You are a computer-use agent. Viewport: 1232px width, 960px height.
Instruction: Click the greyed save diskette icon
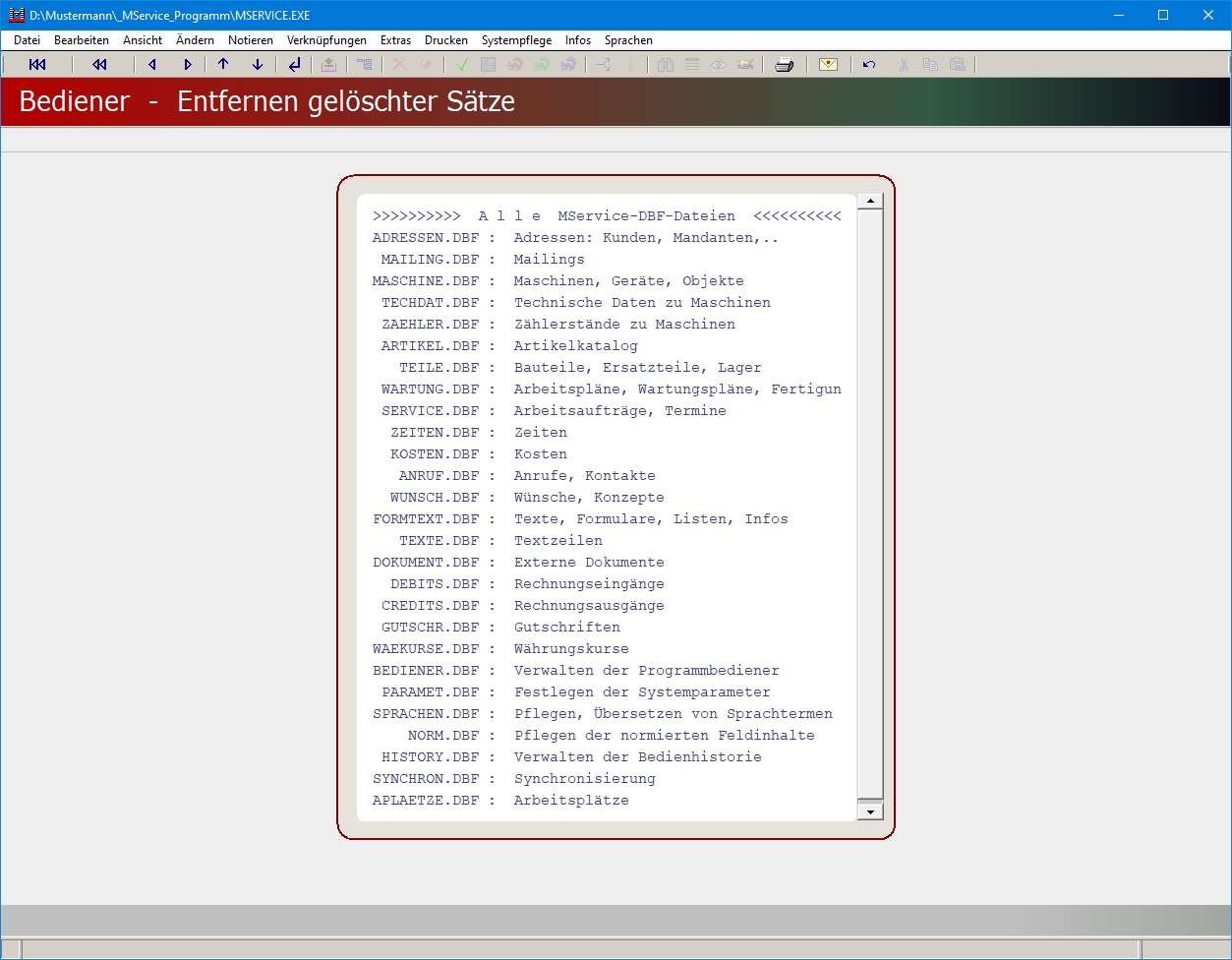[488, 65]
